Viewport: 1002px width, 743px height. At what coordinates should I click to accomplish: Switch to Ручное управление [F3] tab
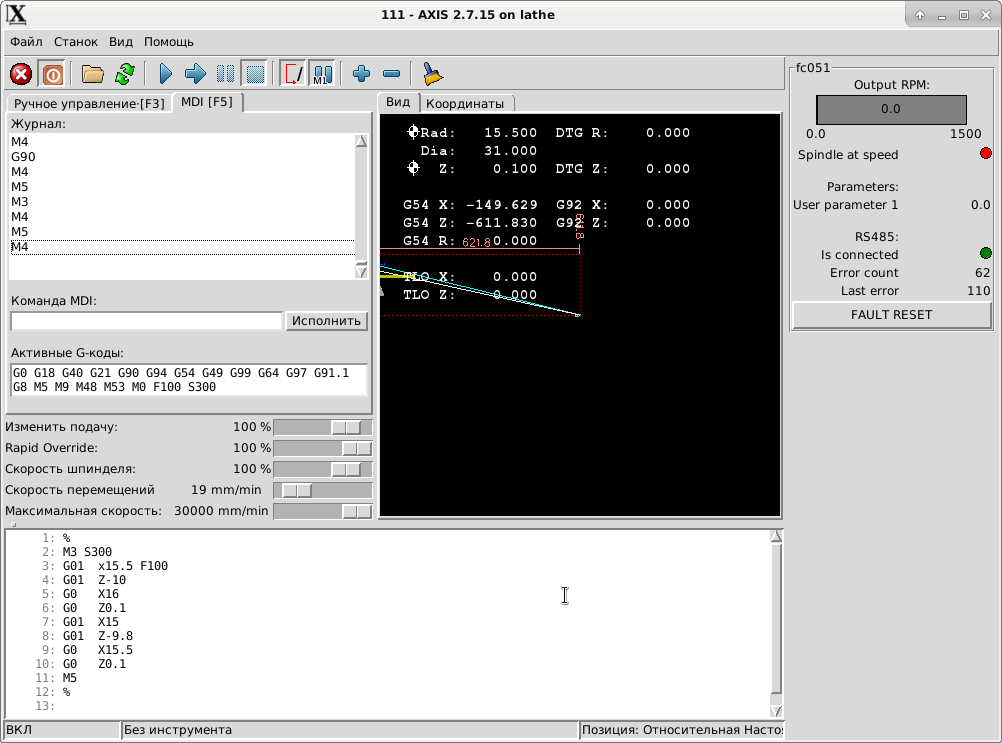point(89,103)
